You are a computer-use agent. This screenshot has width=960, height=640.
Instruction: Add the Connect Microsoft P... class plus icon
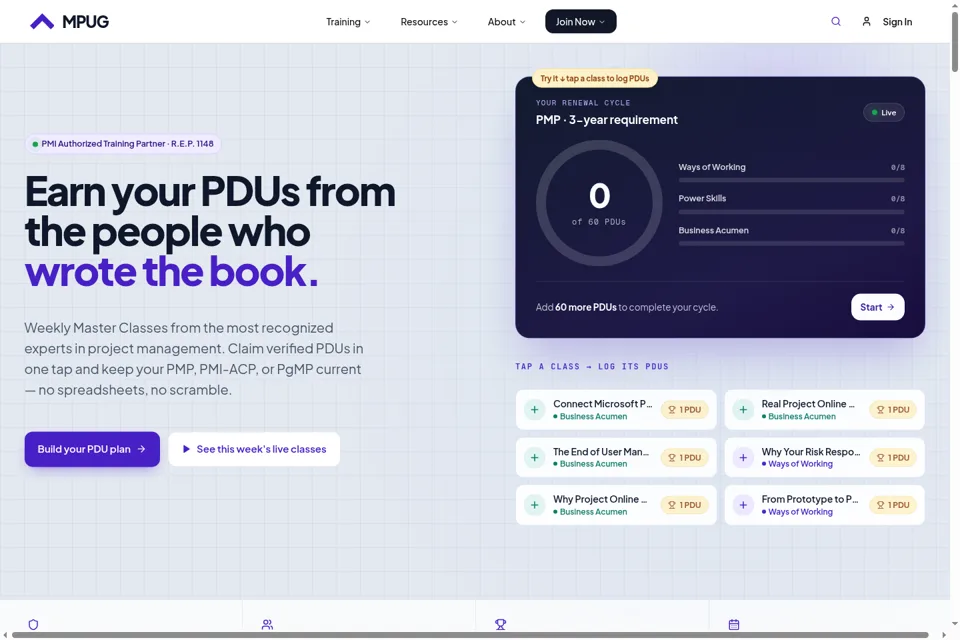coord(534,410)
